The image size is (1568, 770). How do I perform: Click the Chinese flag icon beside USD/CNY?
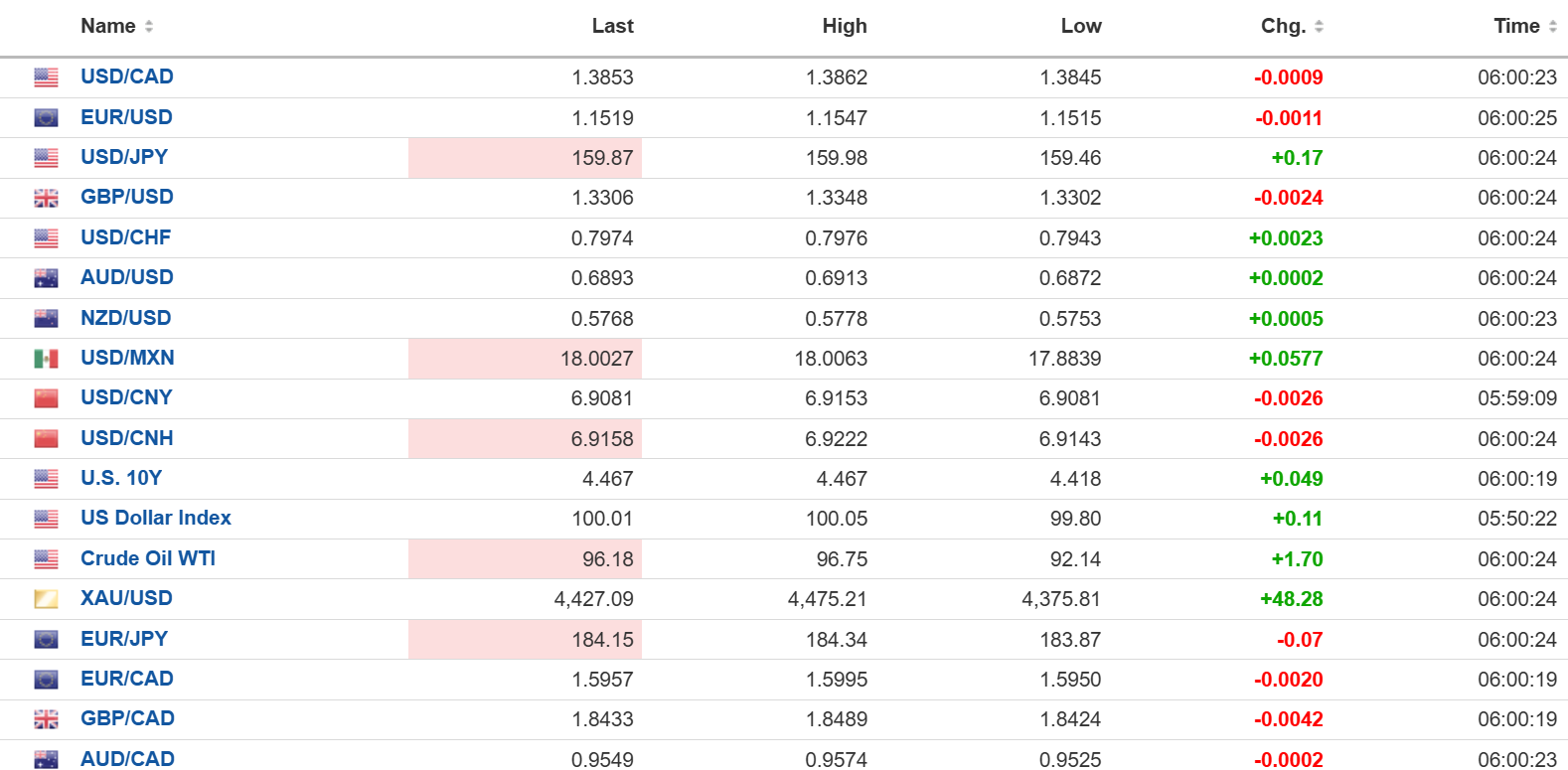pos(46,398)
